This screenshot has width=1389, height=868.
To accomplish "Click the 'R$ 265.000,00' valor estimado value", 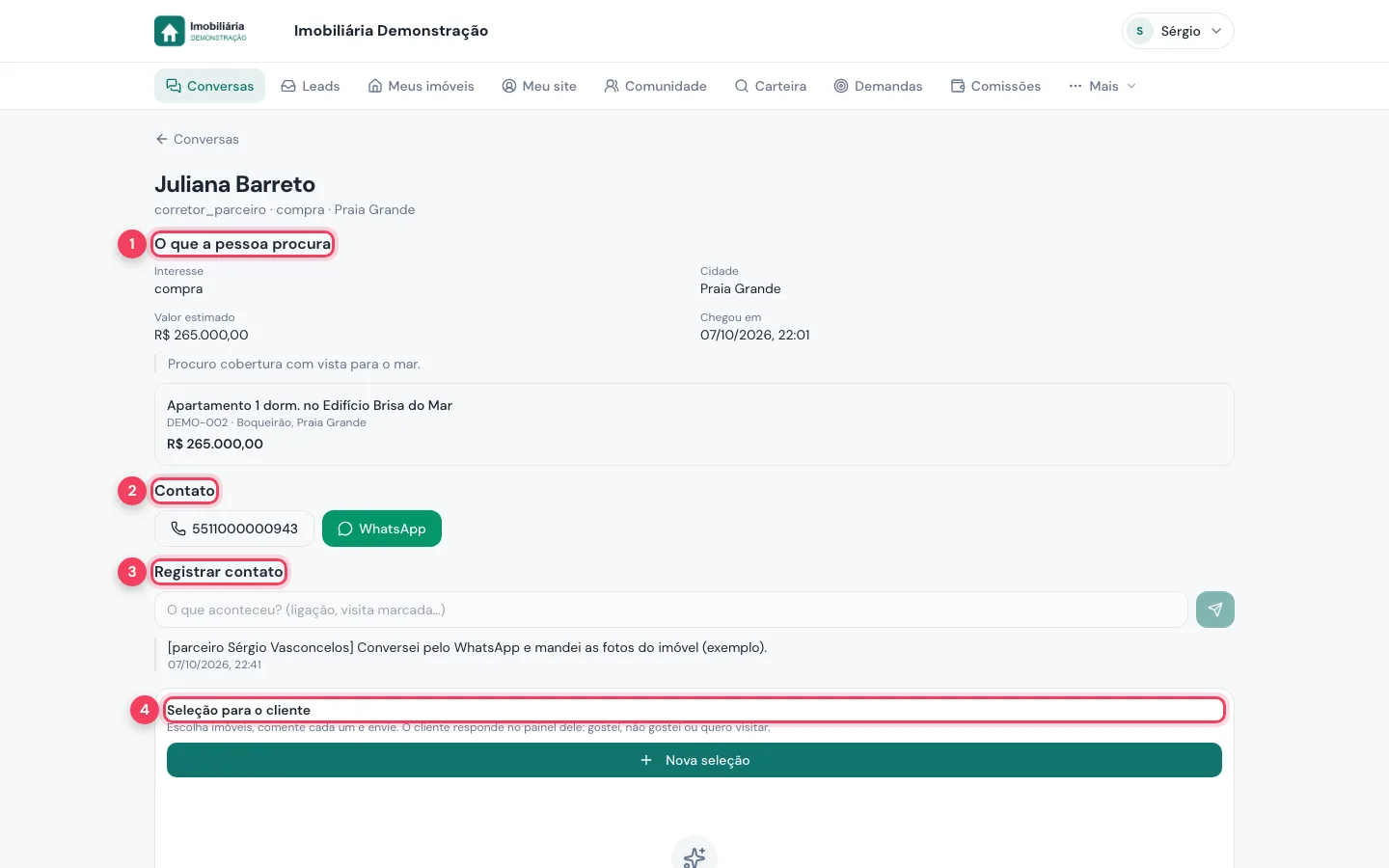I will point(202,335).
